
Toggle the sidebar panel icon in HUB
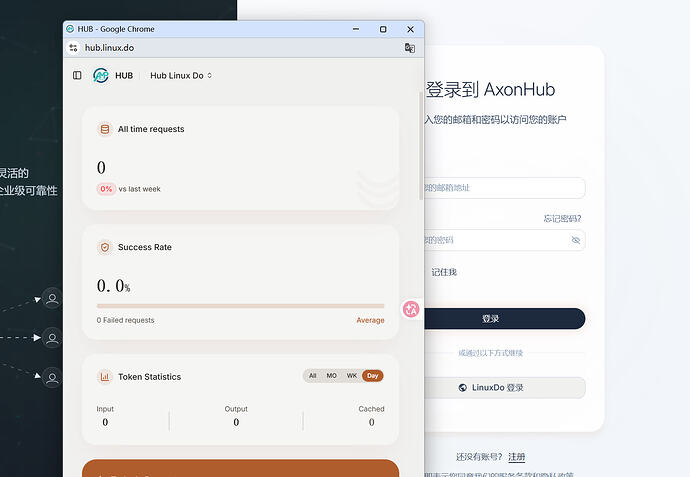(77, 75)
